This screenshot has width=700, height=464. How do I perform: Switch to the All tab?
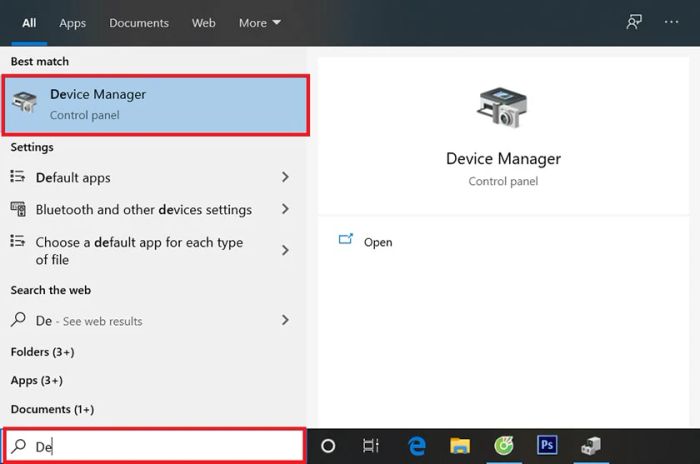[x=29, y=23]
